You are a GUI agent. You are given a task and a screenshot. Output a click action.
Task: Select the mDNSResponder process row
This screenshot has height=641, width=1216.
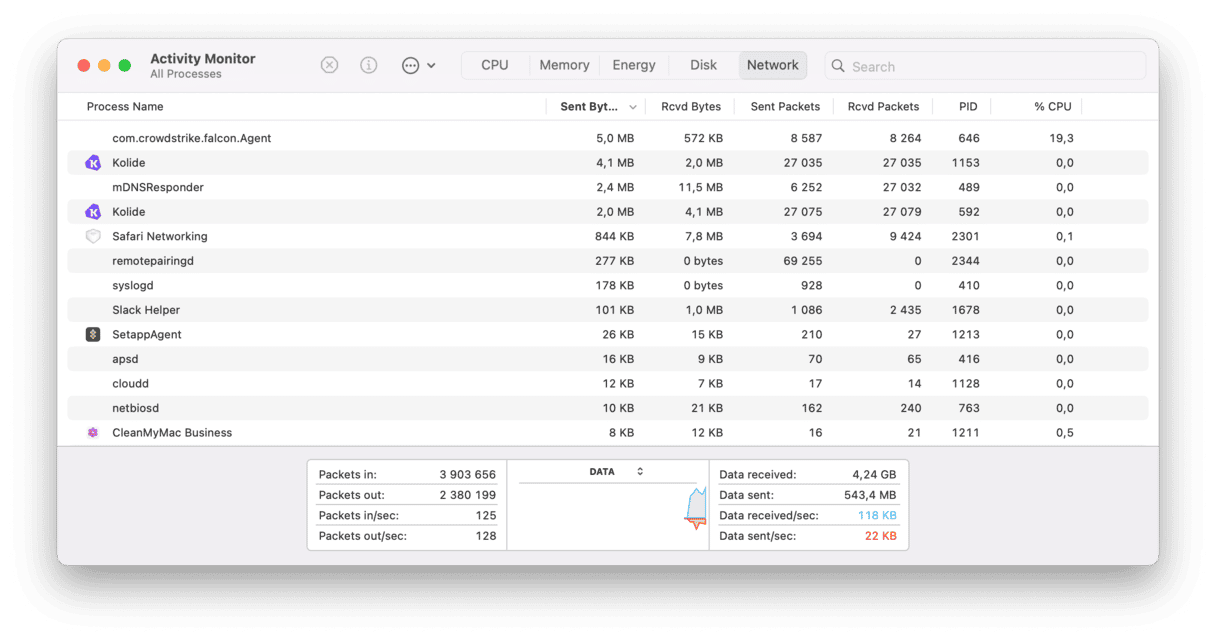608,187
